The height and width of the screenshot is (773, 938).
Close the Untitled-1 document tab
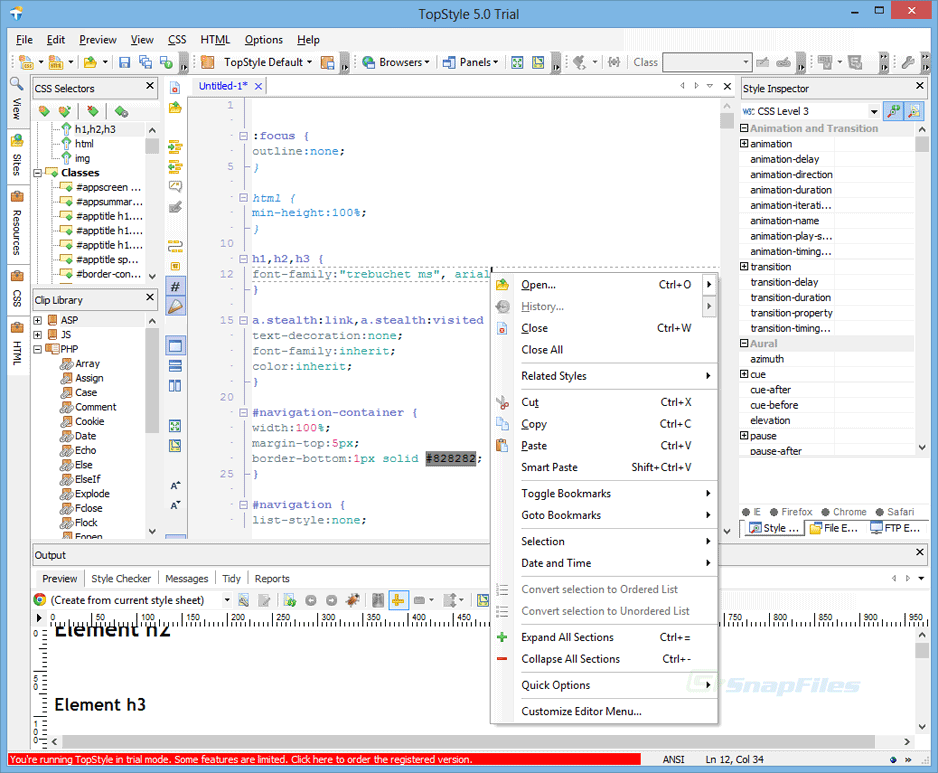pyautogui.click(x=258, y=87)
